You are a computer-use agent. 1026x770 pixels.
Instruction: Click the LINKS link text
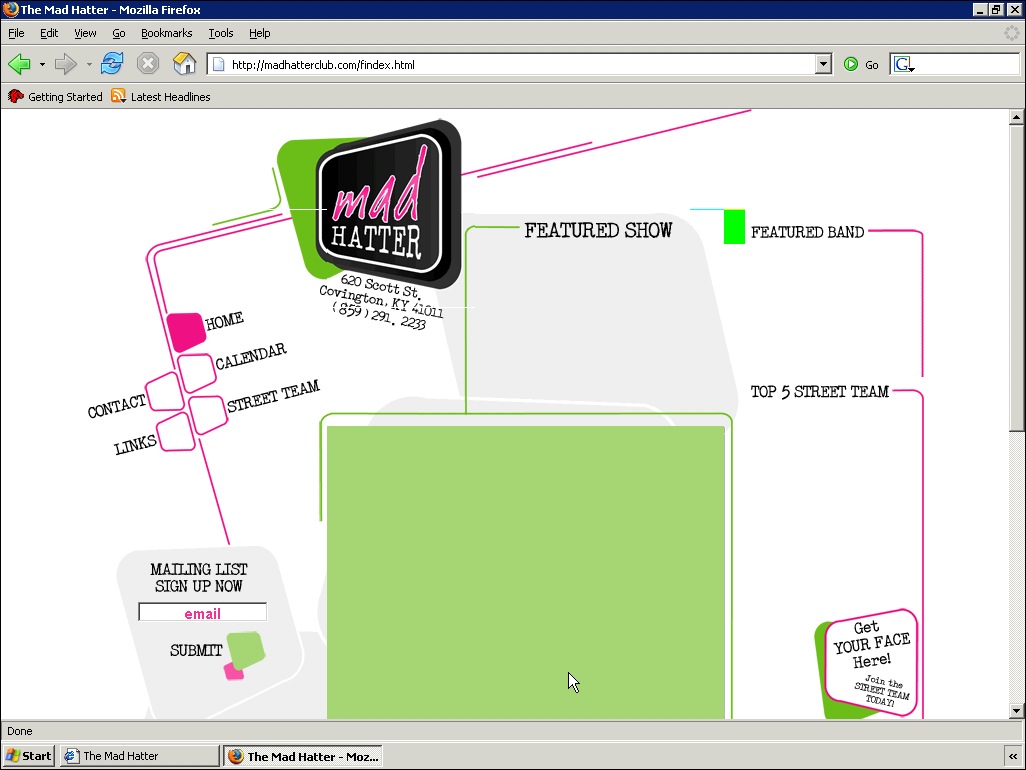pyautogui.click(x=135, y=445)
